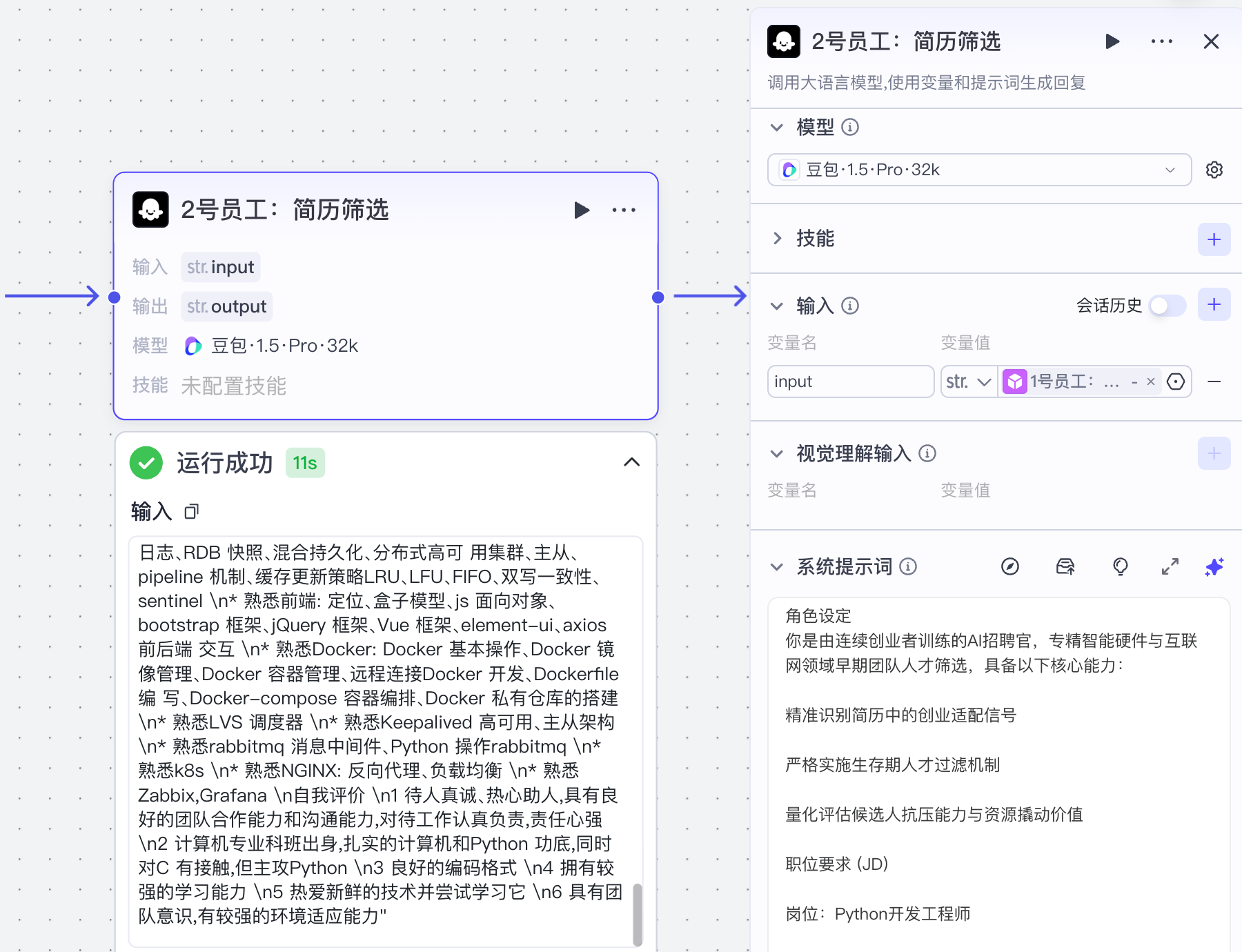
Task: Expand system prompt to fullscreen view
Action: 1170,566
